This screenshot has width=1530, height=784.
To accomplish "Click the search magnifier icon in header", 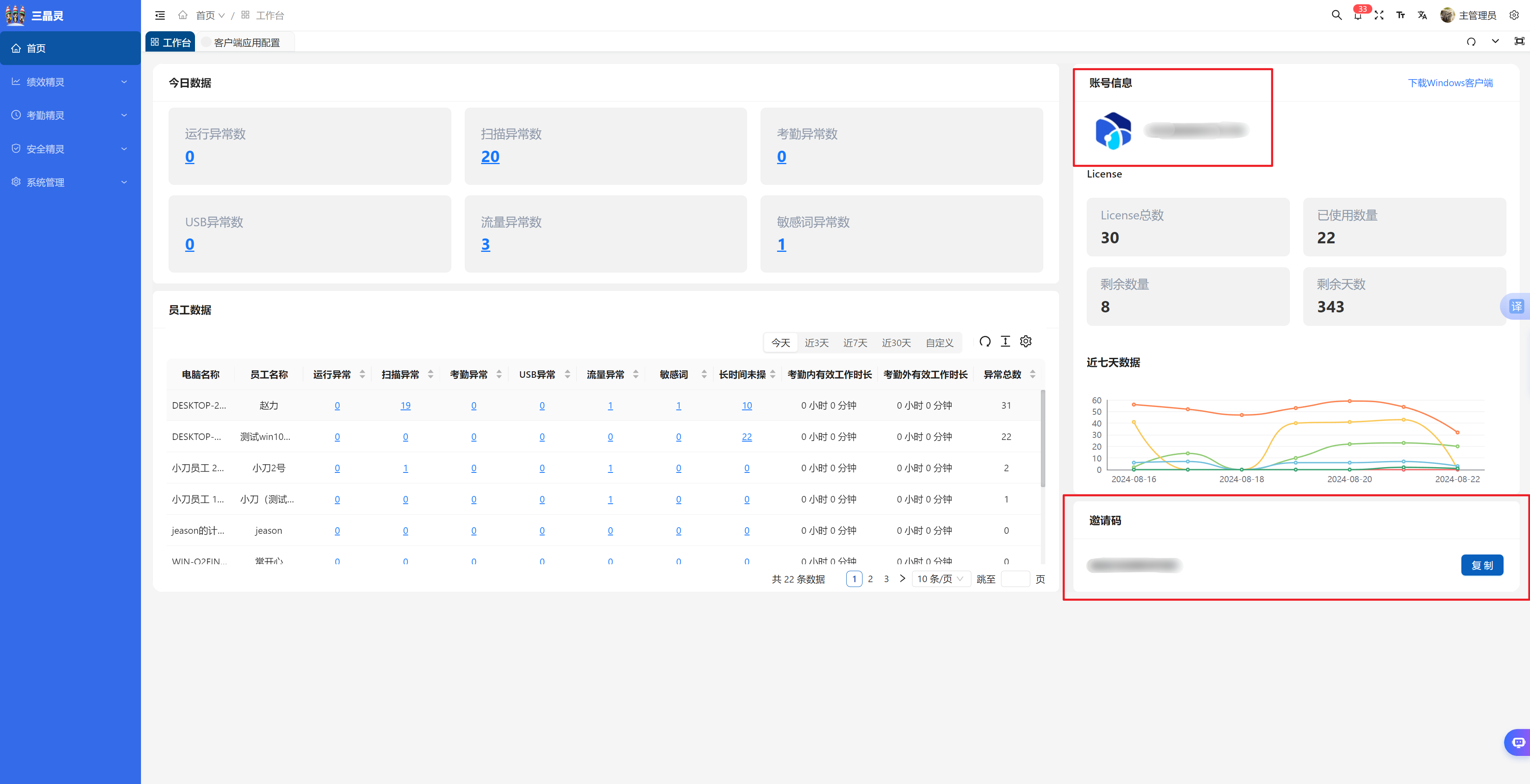I will pos(1336,15).
